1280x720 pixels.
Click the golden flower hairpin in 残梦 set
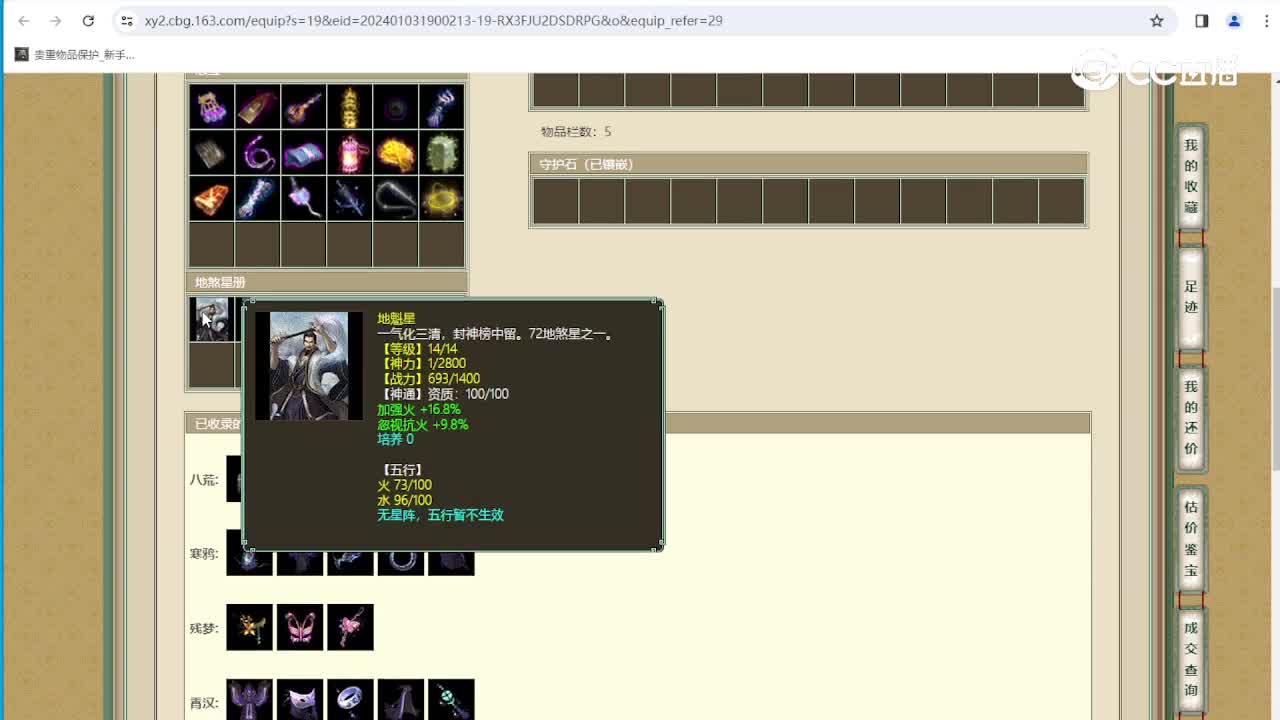tap(250, 627)
